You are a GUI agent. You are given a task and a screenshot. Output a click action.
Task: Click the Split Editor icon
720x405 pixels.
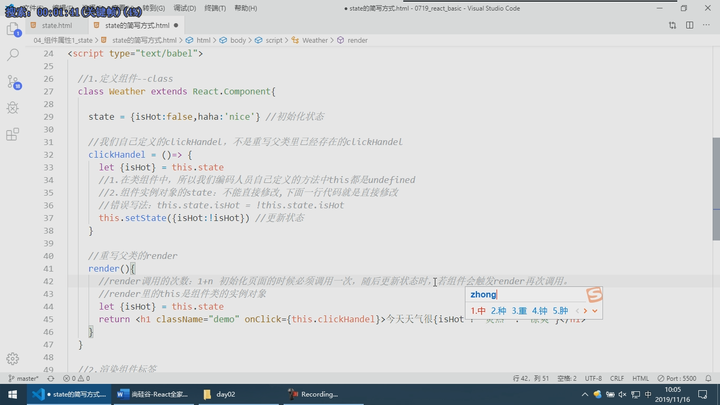pyautogui.click(x=690, y=25)
